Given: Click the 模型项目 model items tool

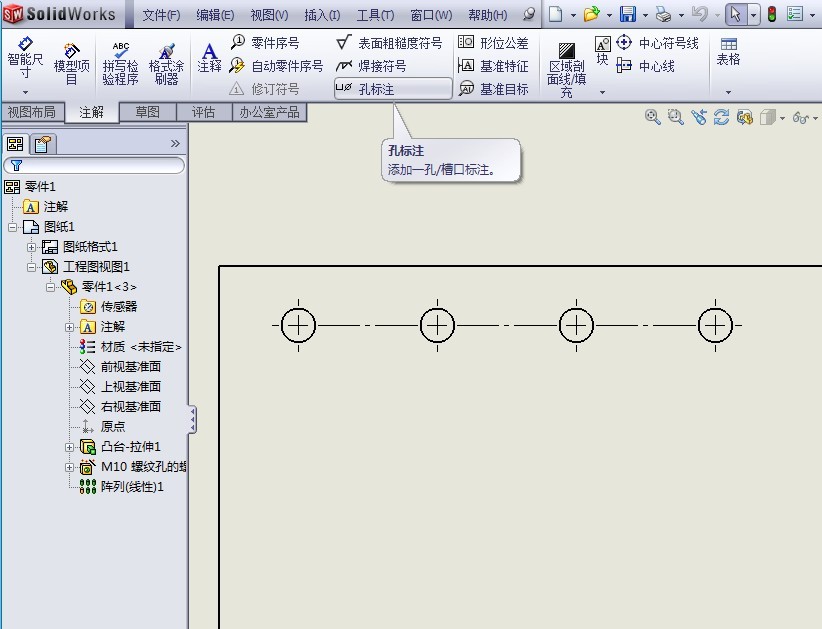Looking at the screenshot, I should coord(71,64).
